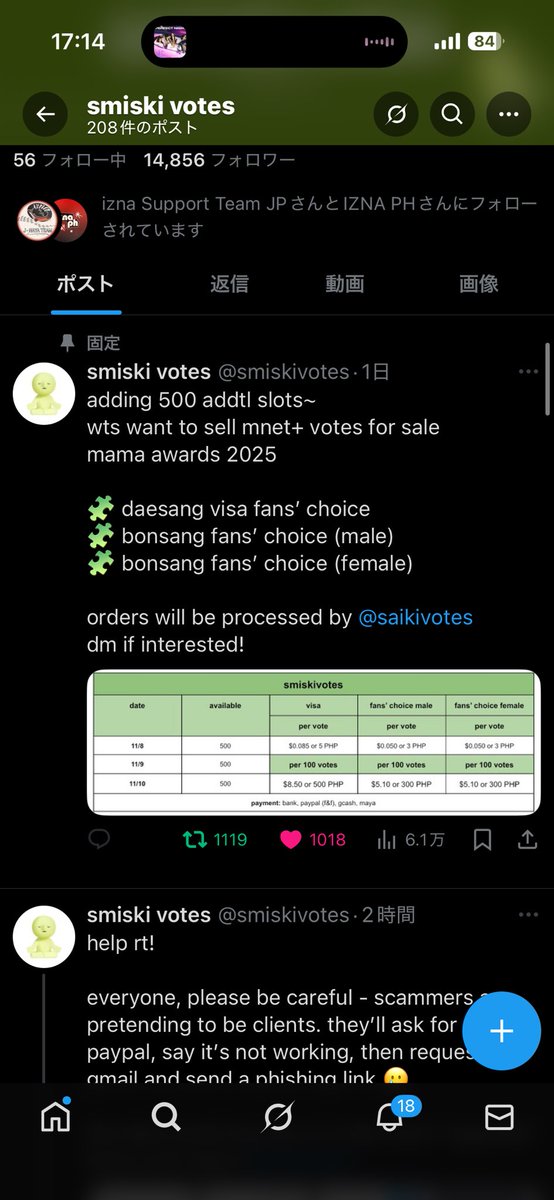Expand options of the help rt! post
Viewport: 554px width, 1200px height.
(528, 915)
